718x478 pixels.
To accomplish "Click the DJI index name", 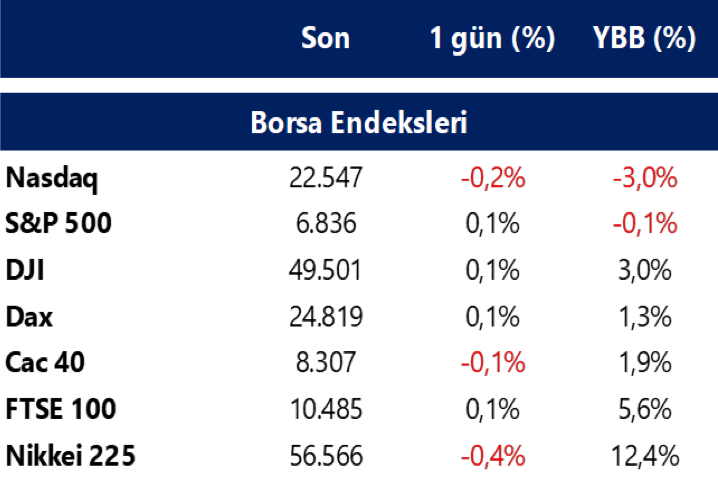I will pyautogui.click(x=25, y=270).
